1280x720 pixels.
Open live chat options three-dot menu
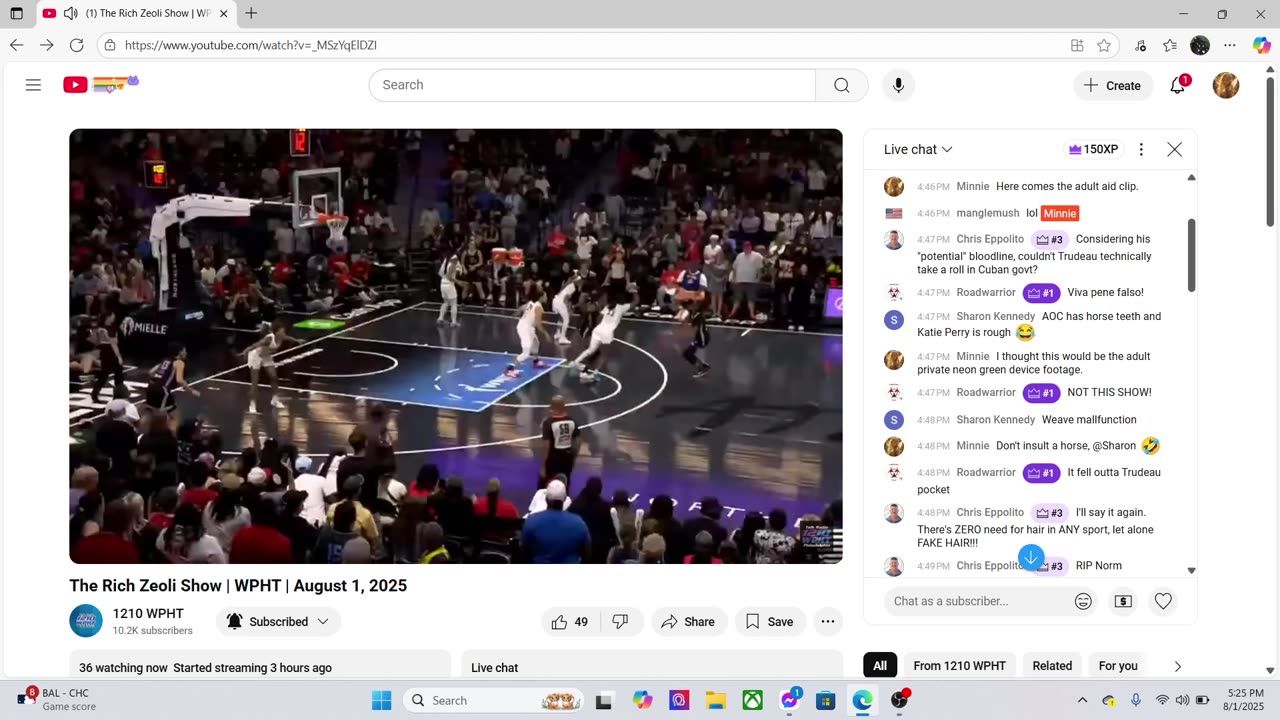[1141, 149]
